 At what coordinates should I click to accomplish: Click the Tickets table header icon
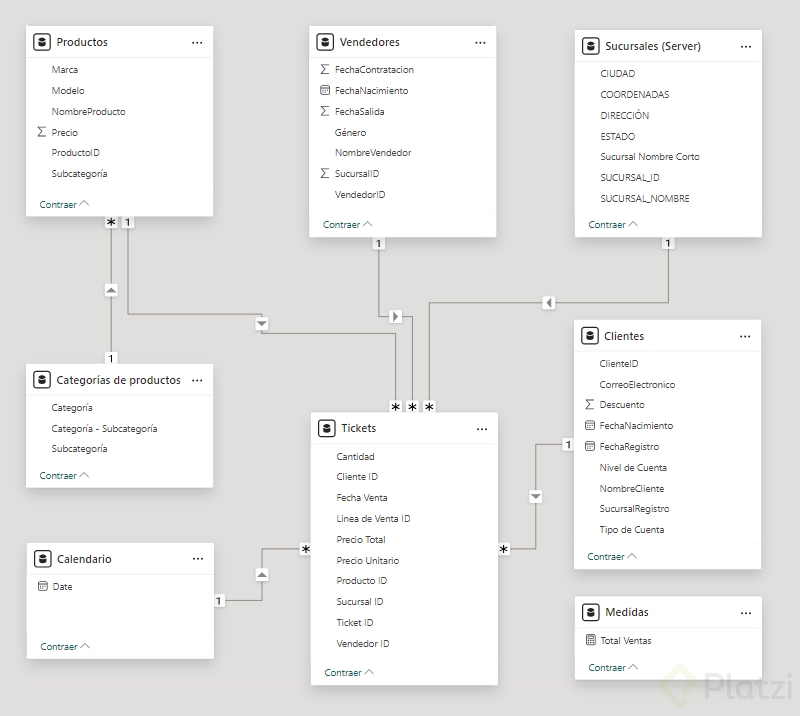326,428
